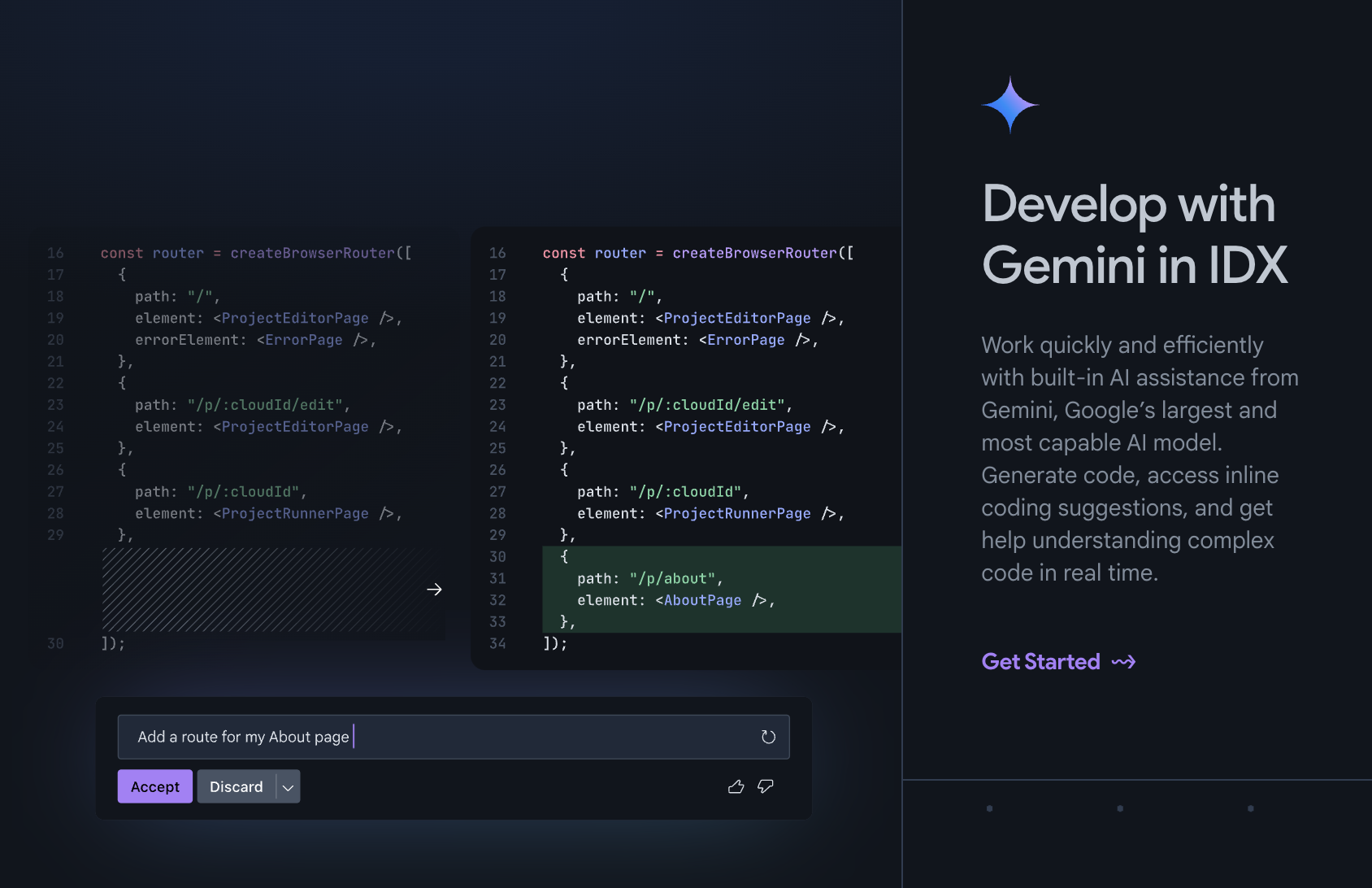Give the suggestion a thumbs down
The height and width of the screenshot is (888, 1372).
(766, 786)
